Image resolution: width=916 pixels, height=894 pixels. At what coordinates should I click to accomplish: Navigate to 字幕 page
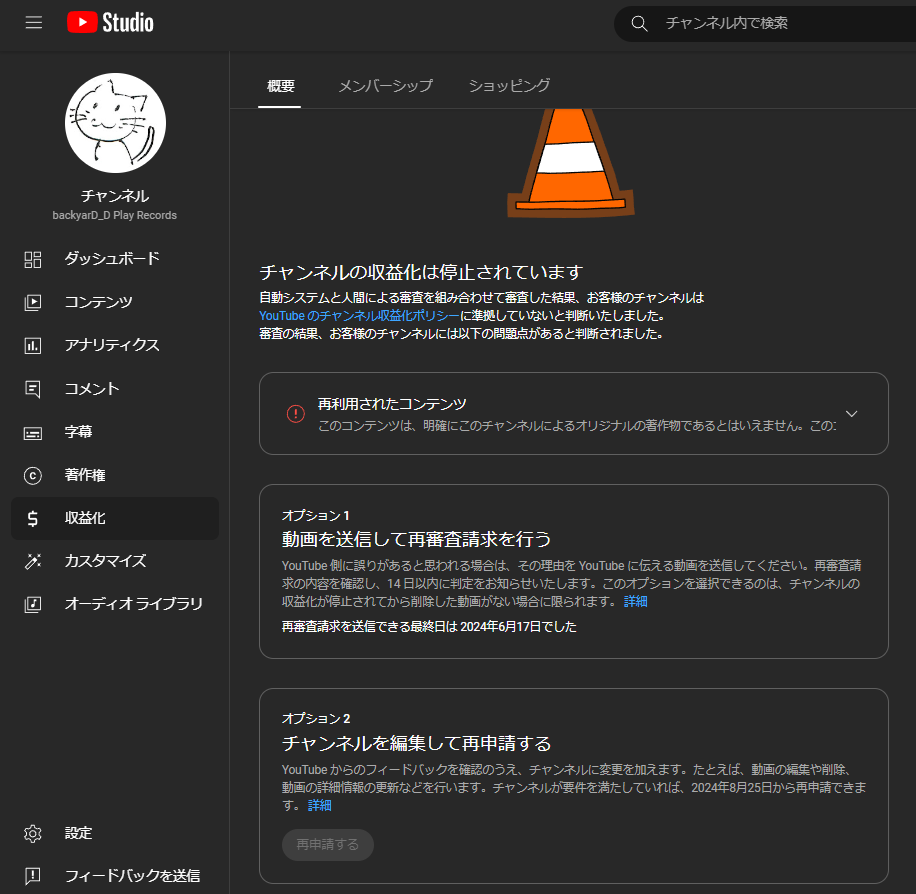click(x=78, y=431)
